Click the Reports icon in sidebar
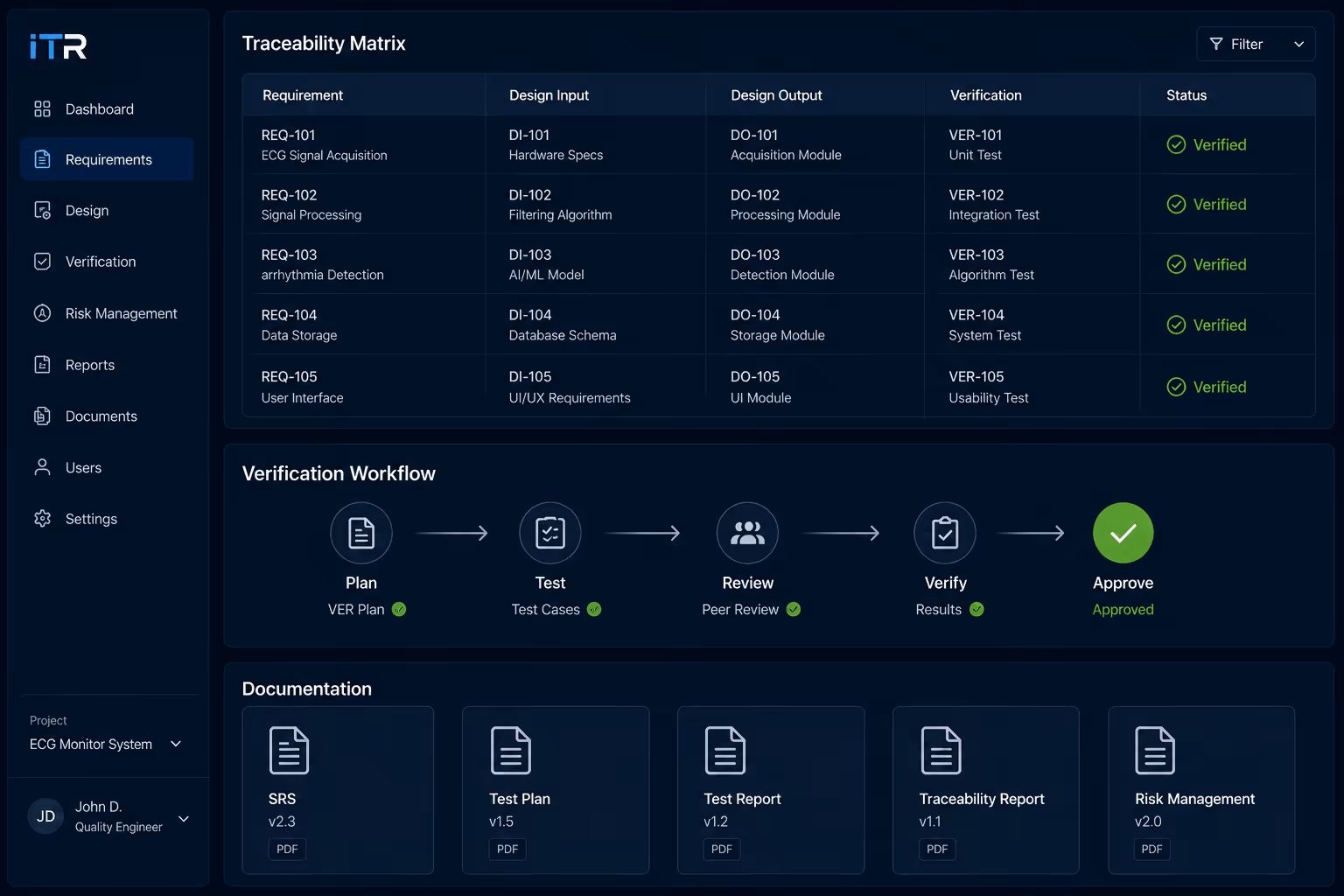1344x896 pixels. [x=42, y=365]
